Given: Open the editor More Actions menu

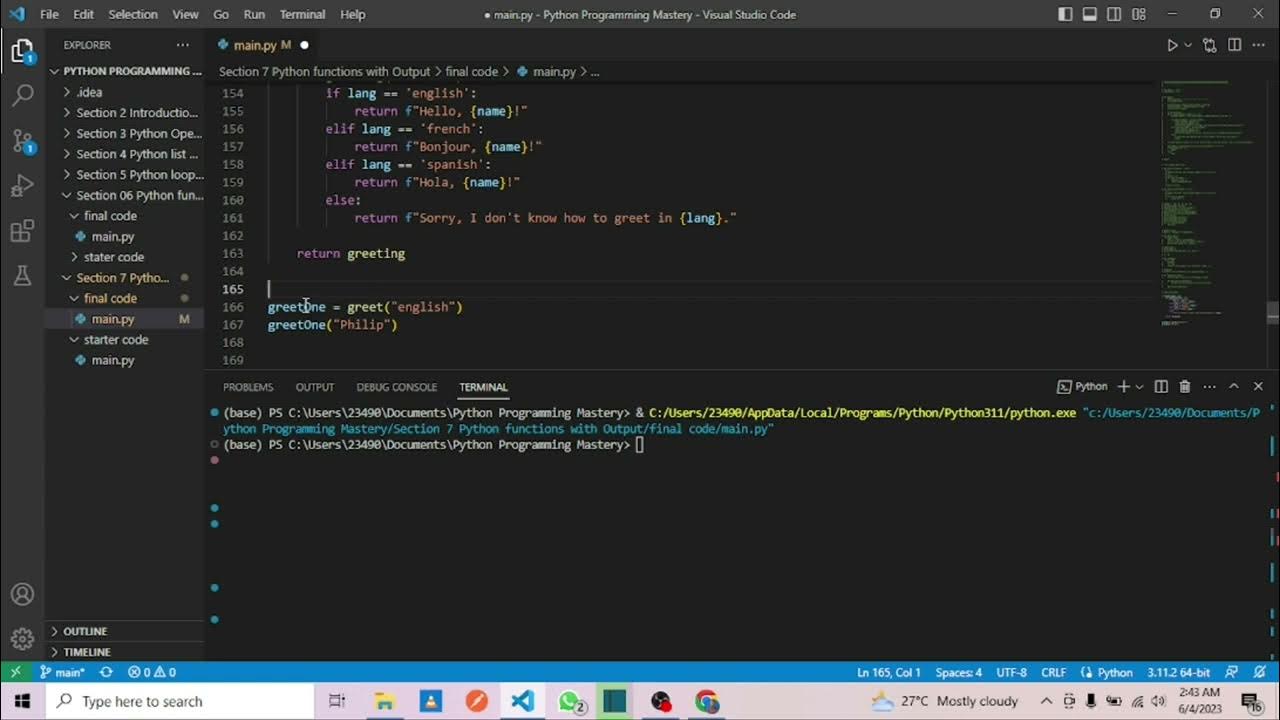Looking at the screenshot, I should point(1258,45).
